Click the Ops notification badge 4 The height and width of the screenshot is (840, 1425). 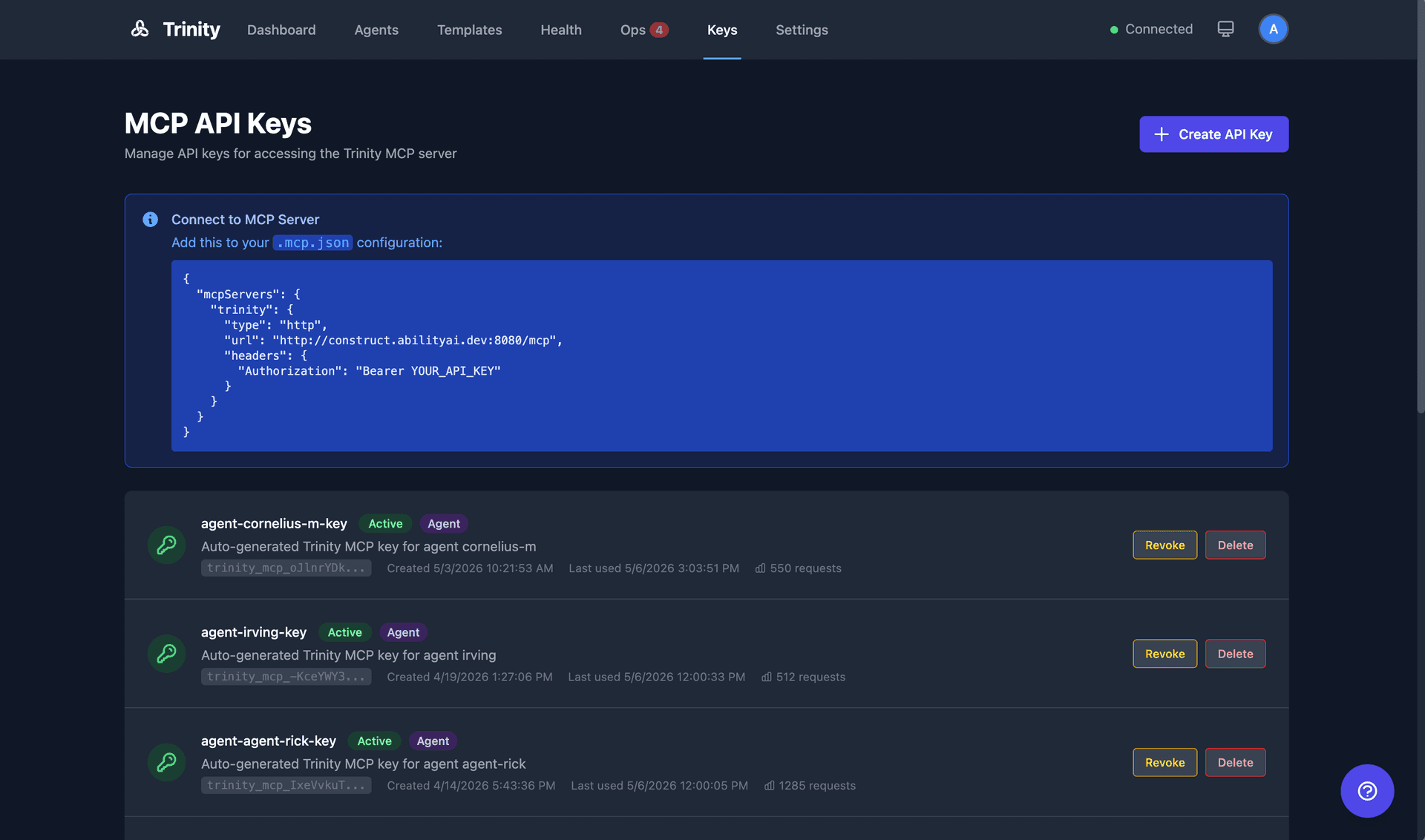(x=659, y=30)
